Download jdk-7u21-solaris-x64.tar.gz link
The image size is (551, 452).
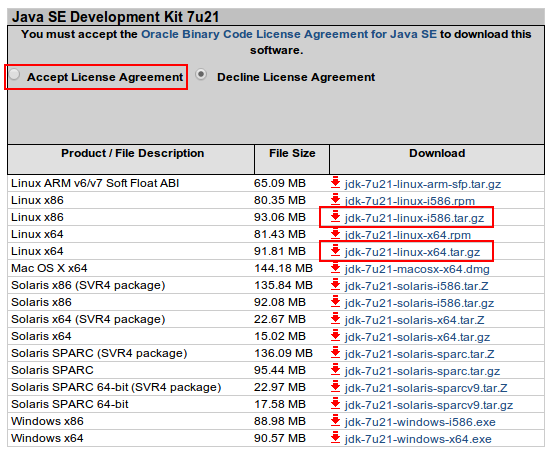tap(417, 337)
